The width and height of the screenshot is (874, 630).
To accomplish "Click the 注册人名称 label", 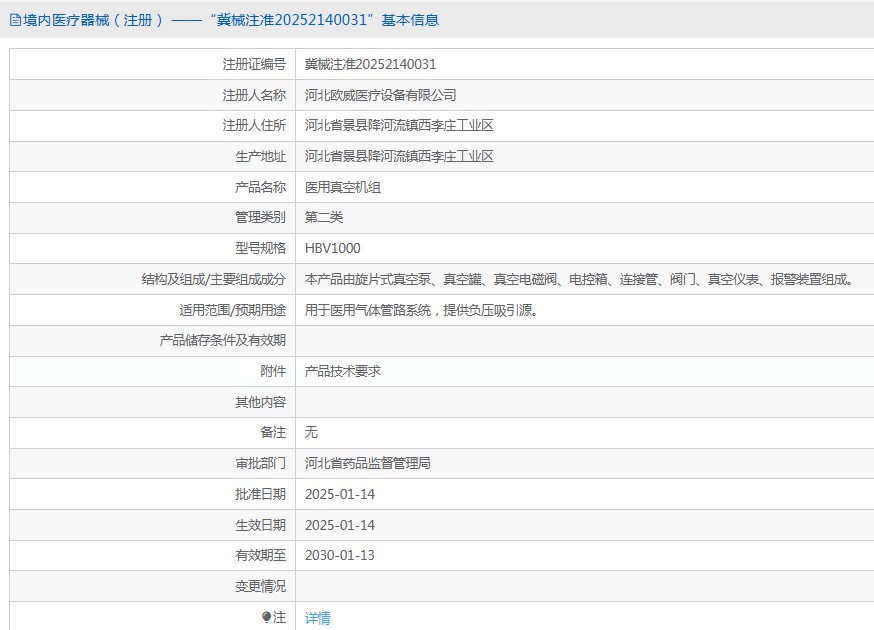I will (x=254, y=95).
